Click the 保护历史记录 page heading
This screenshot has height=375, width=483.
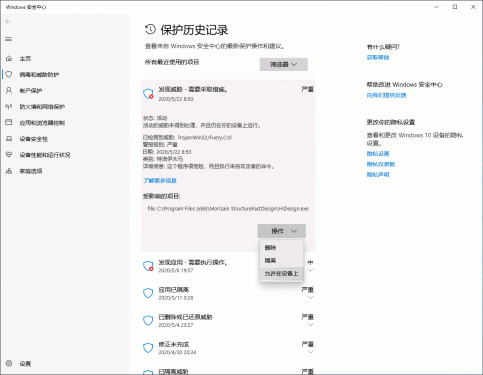[x=194, y=30]
